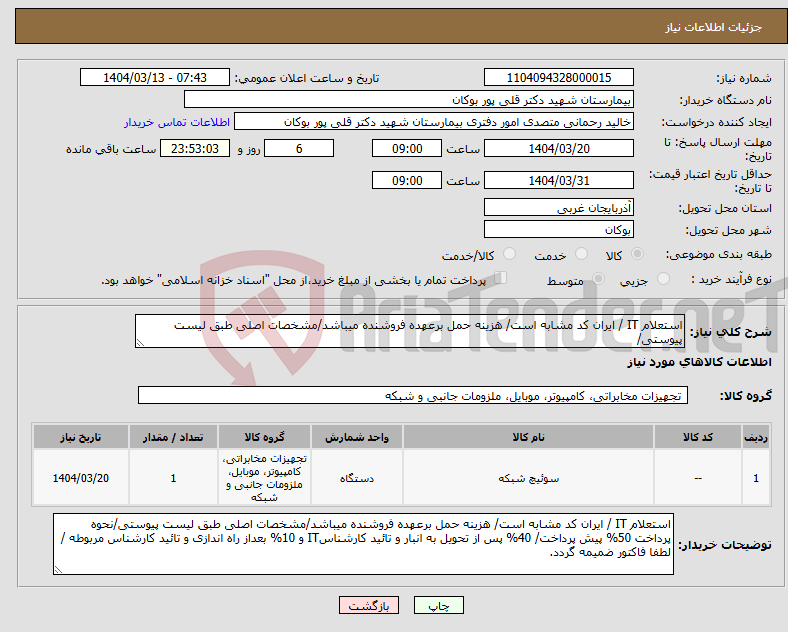Click the table cell with need date 1404/03/20

point(80,478)
